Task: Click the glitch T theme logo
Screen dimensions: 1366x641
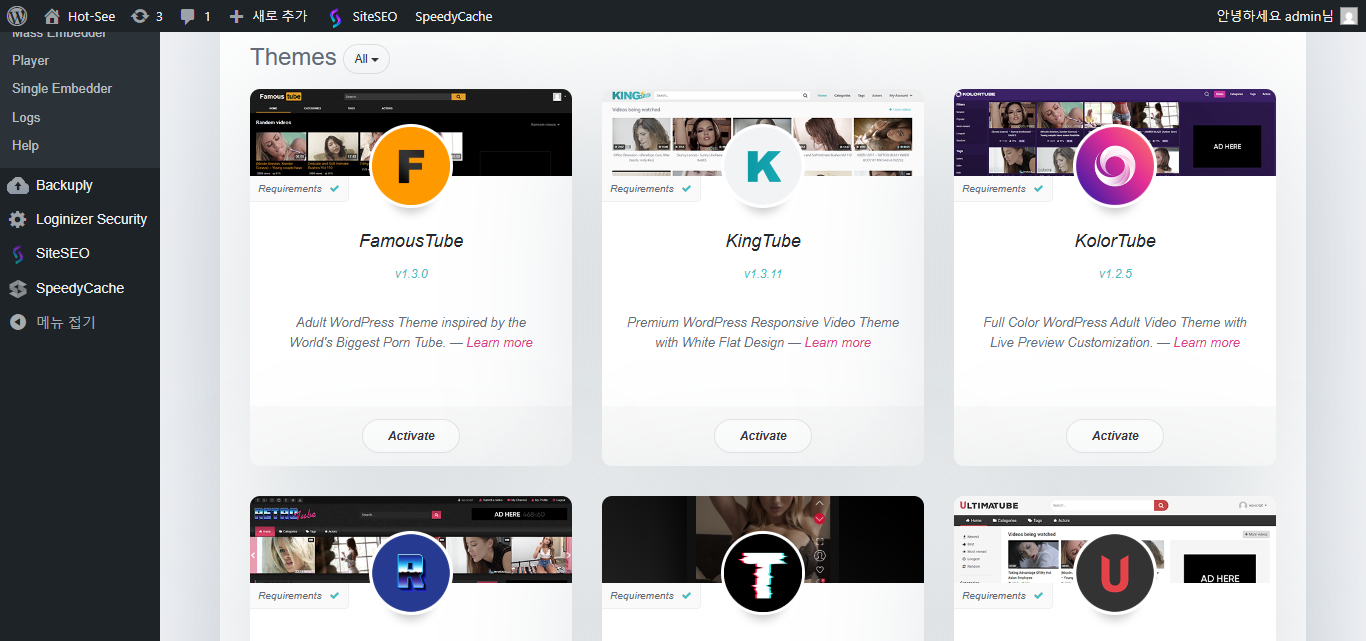Action: pyautogui.click(x=763, y=573)
